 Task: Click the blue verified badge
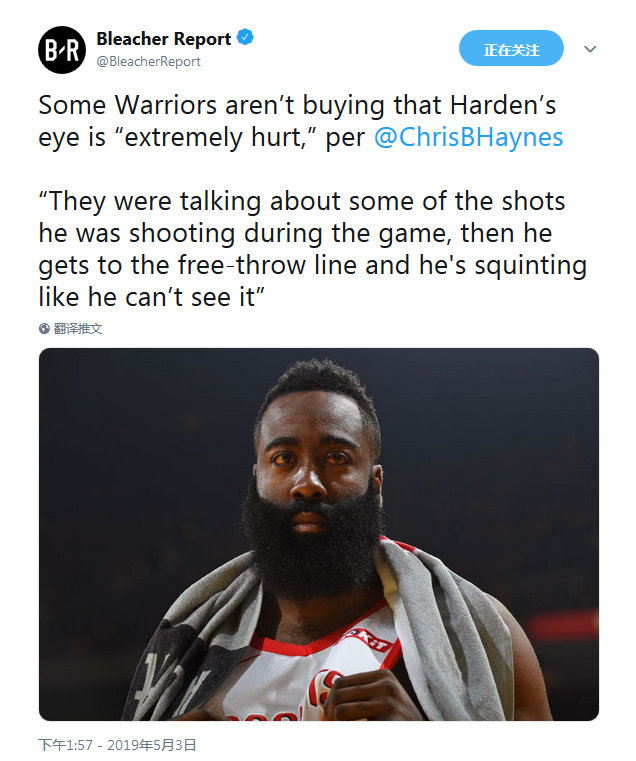coord(245,37)
